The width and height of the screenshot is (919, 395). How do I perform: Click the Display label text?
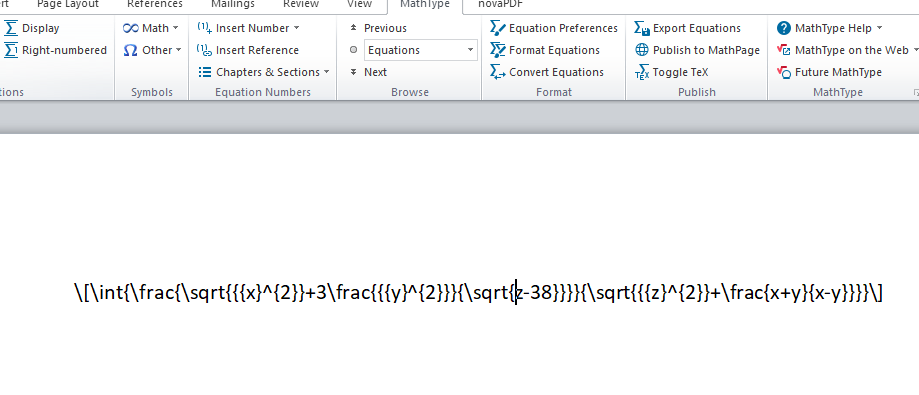(x=40, y=28)
